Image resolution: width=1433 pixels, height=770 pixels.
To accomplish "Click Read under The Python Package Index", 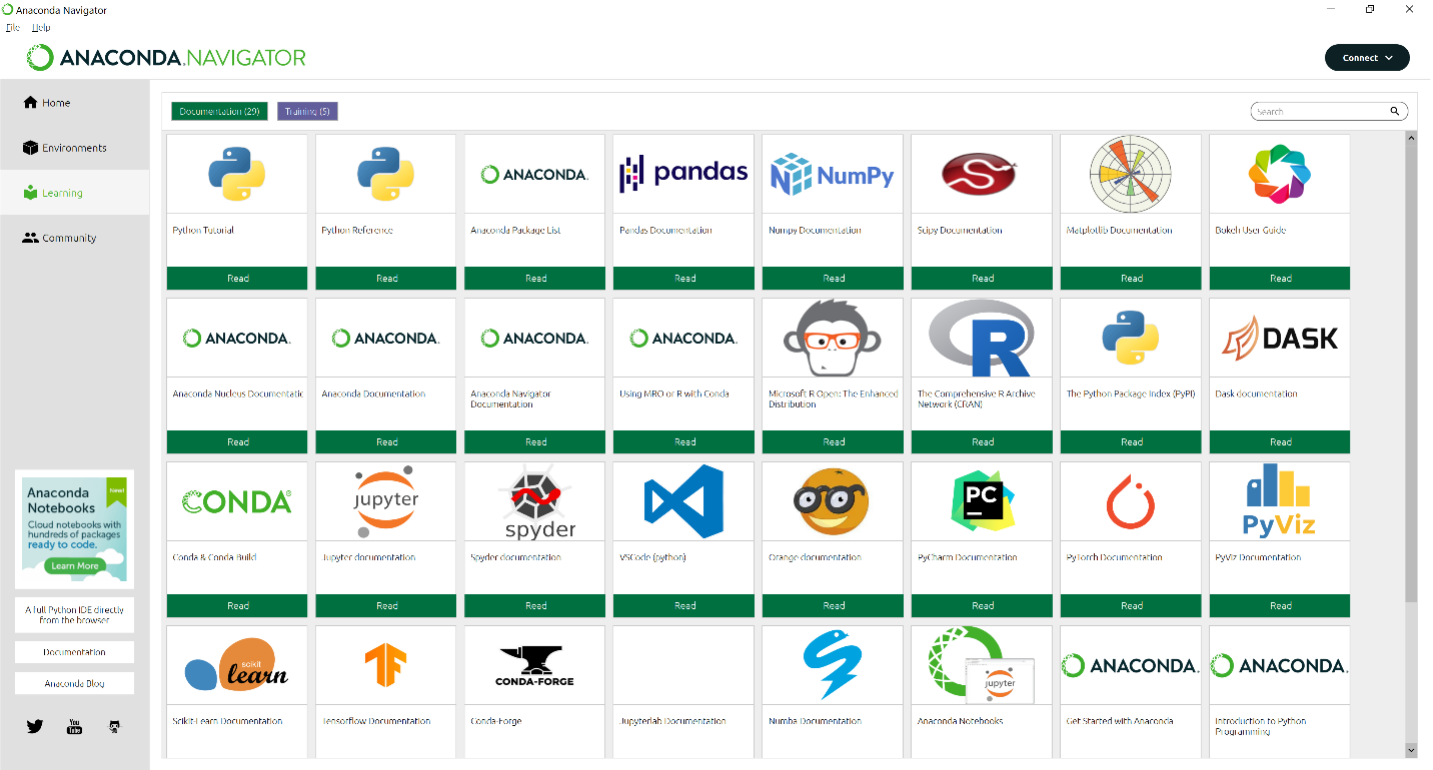I will tap(1131, 442).
